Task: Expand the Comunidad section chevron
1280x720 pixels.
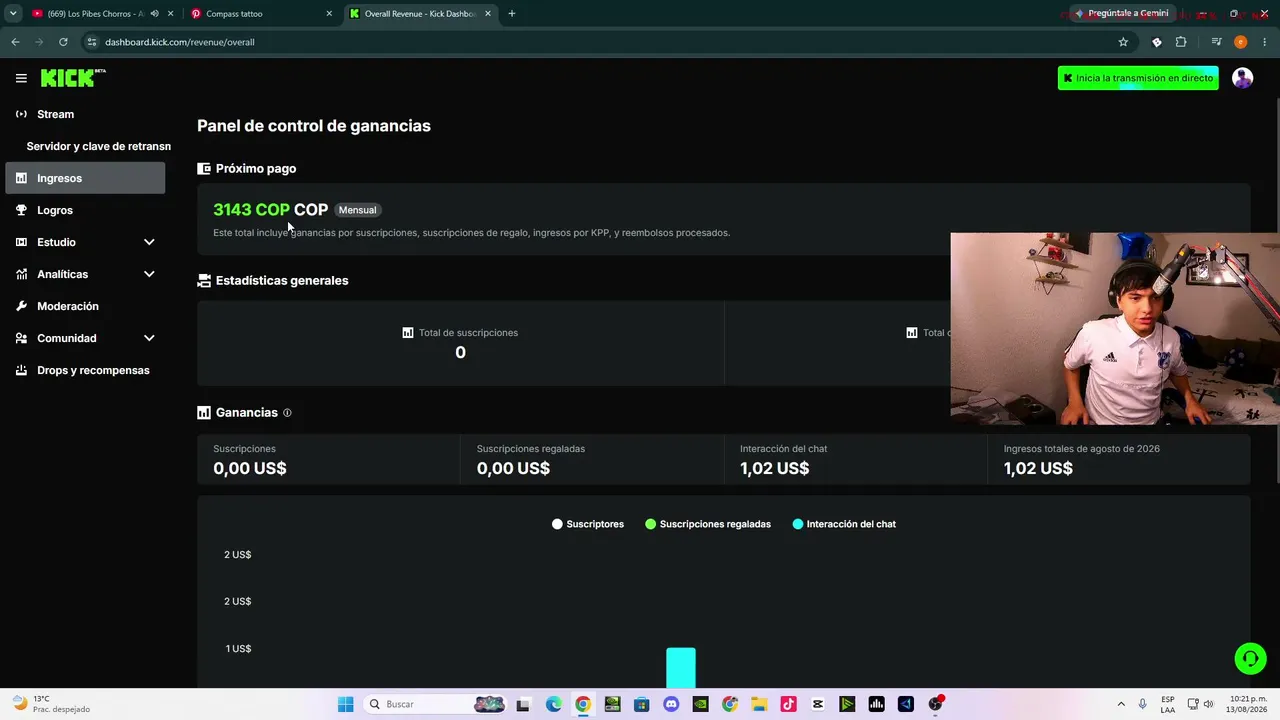Action: pyautogui.click(x=149, y=338)
